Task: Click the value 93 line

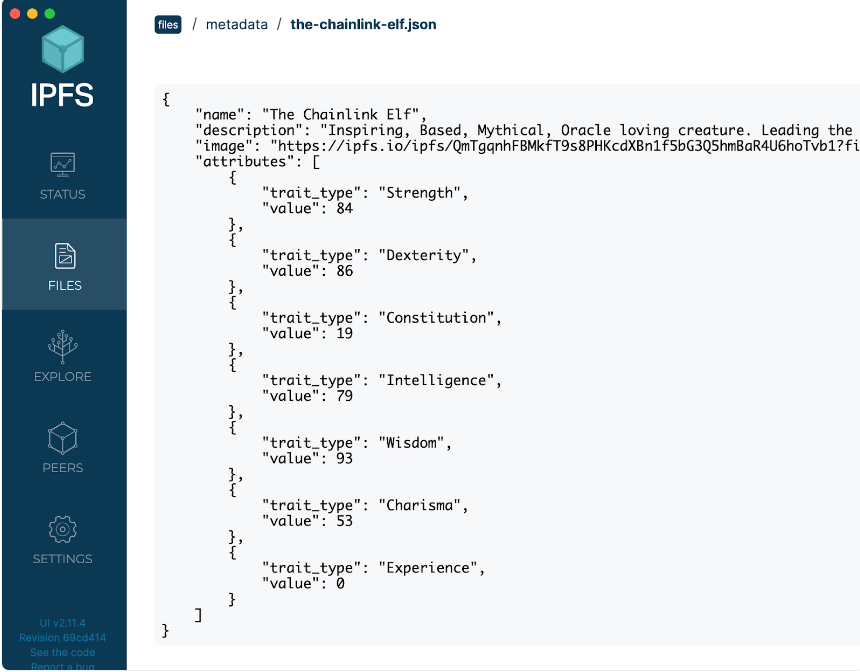Action: click(307, 459)
